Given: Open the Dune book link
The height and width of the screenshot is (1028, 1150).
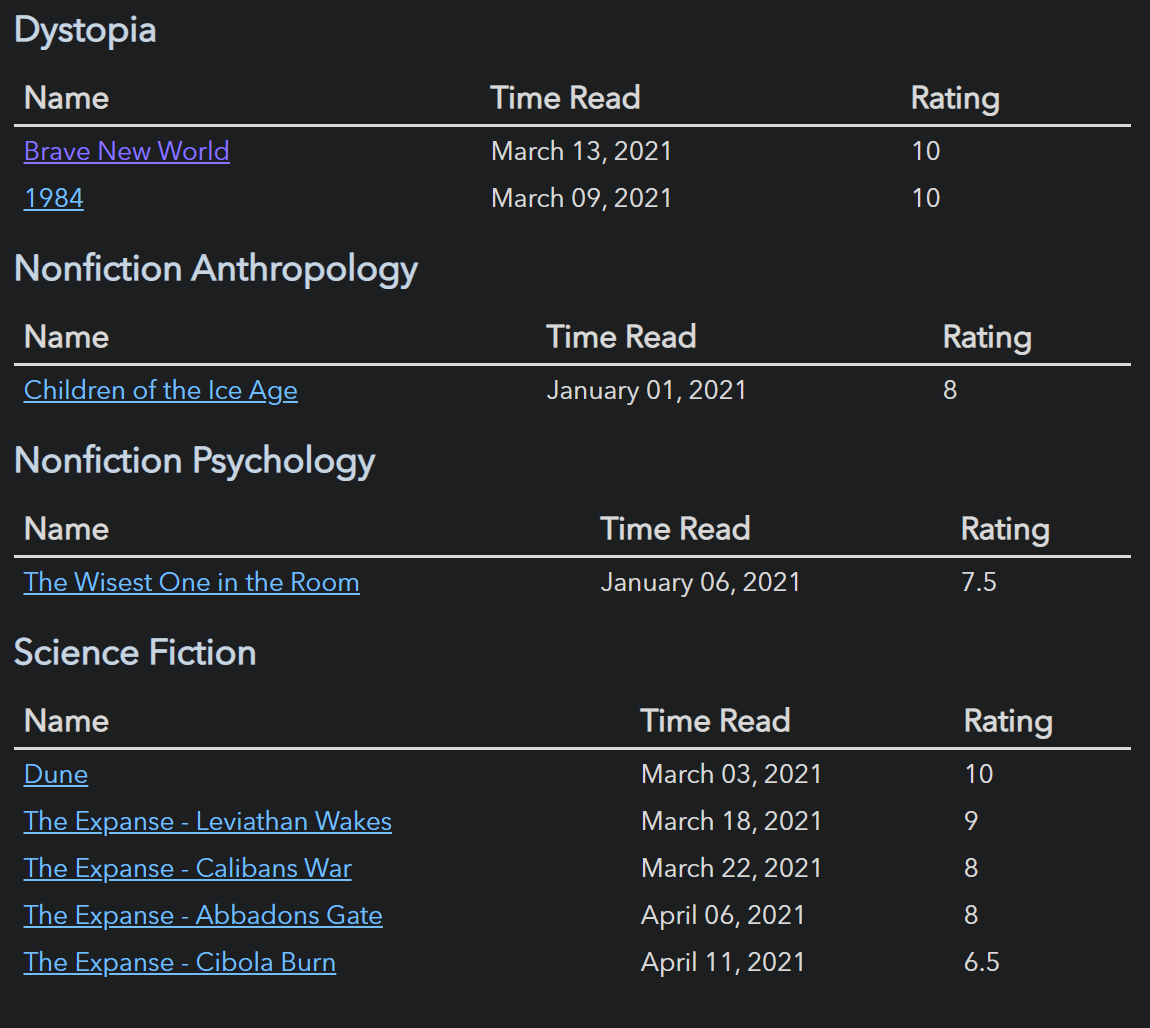Looking at the screenshot, I should coord(55,774).
